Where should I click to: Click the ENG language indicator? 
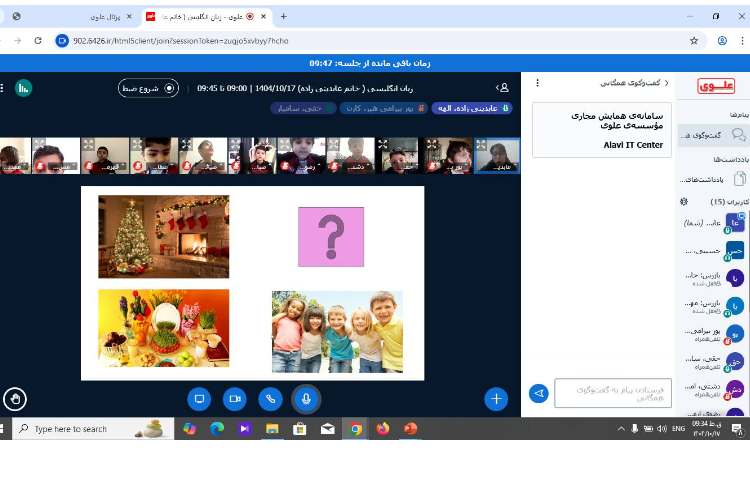point(678,429)
